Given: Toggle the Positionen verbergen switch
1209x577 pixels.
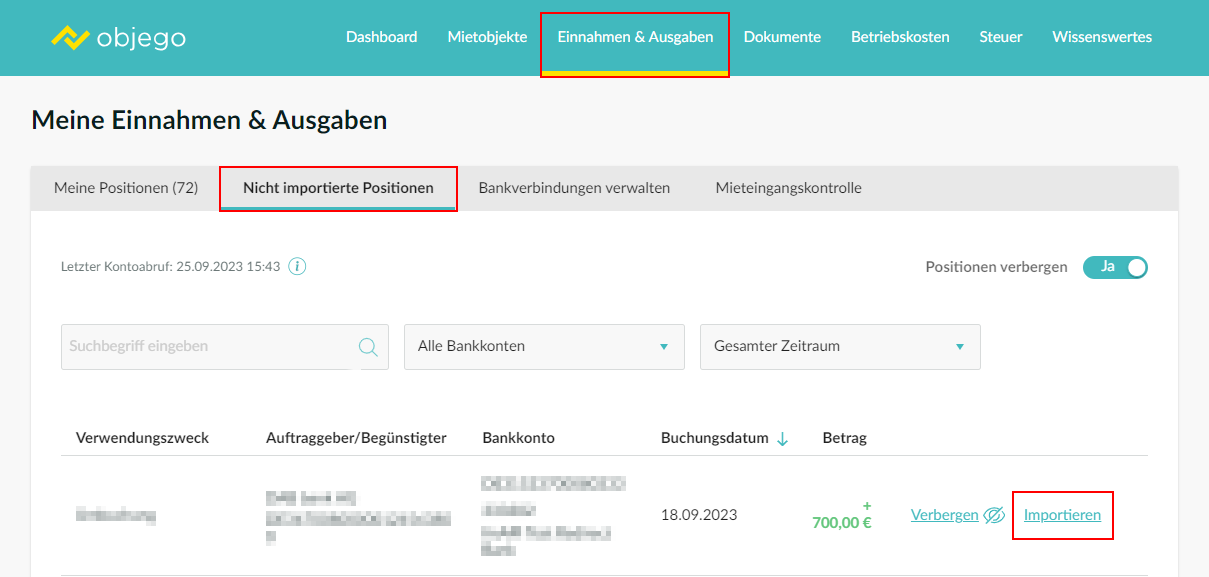Looking at the screenshot, I should [x=1115, y=268].
